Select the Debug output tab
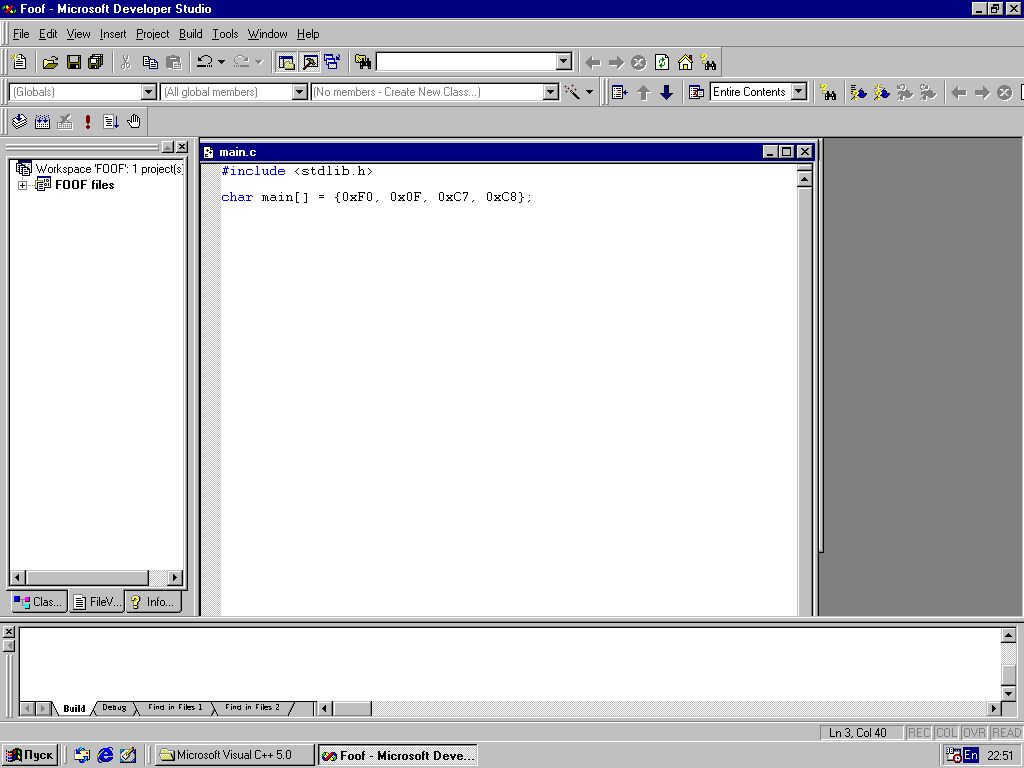1024x768 pixels. (x=114, y=707)
